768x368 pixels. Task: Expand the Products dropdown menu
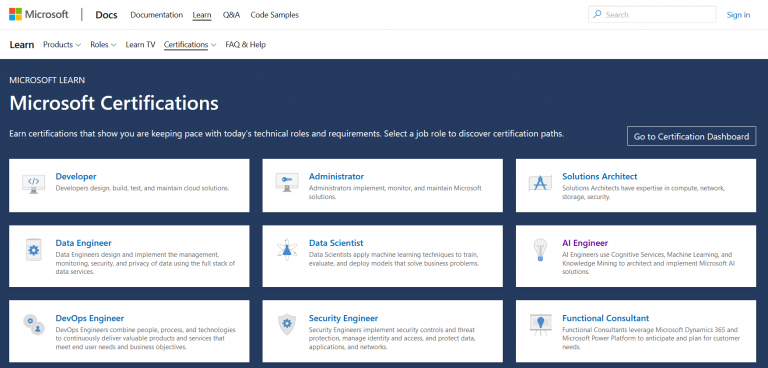pos(62,45)
